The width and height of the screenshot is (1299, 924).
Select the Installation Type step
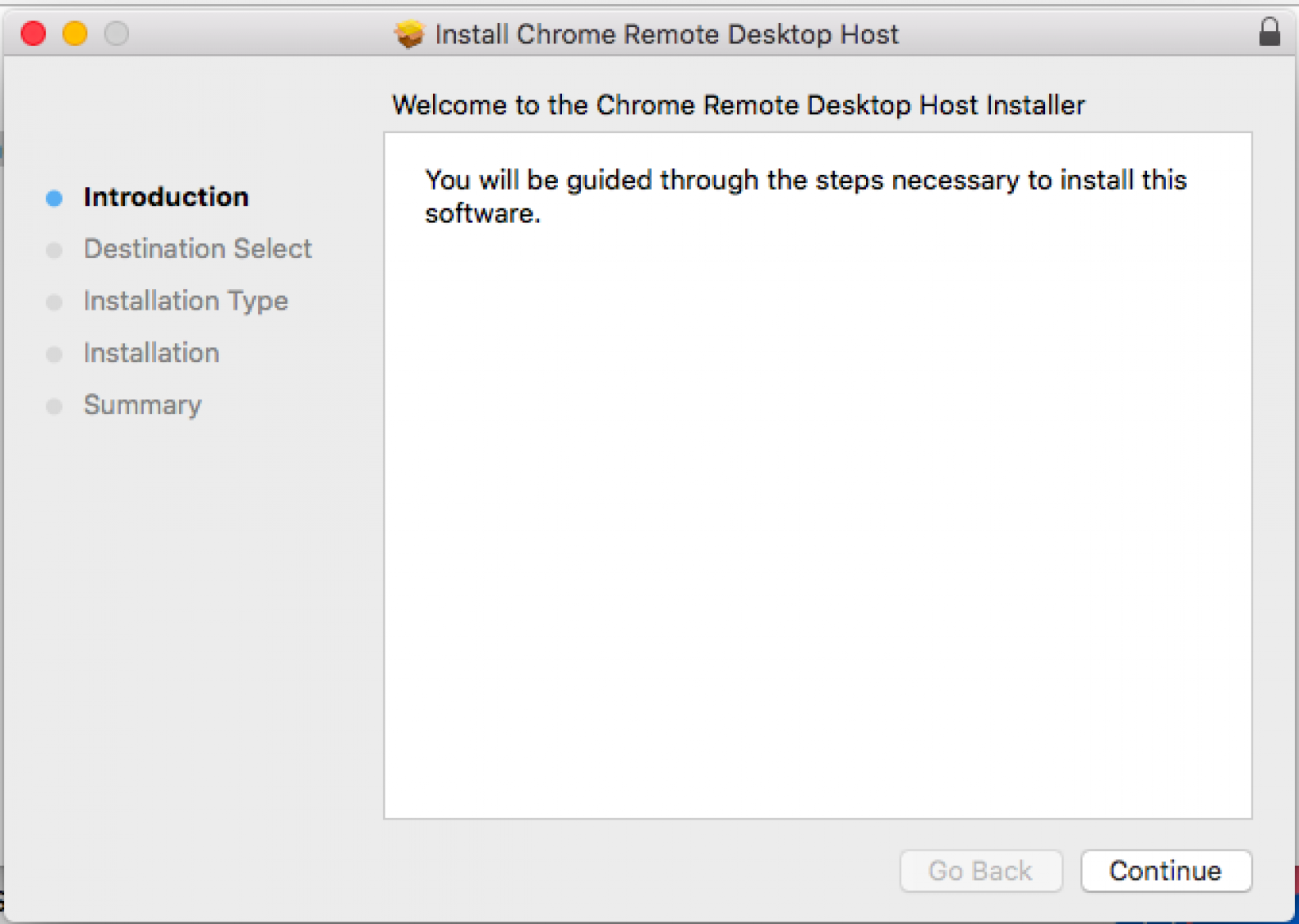coord(185,301)
